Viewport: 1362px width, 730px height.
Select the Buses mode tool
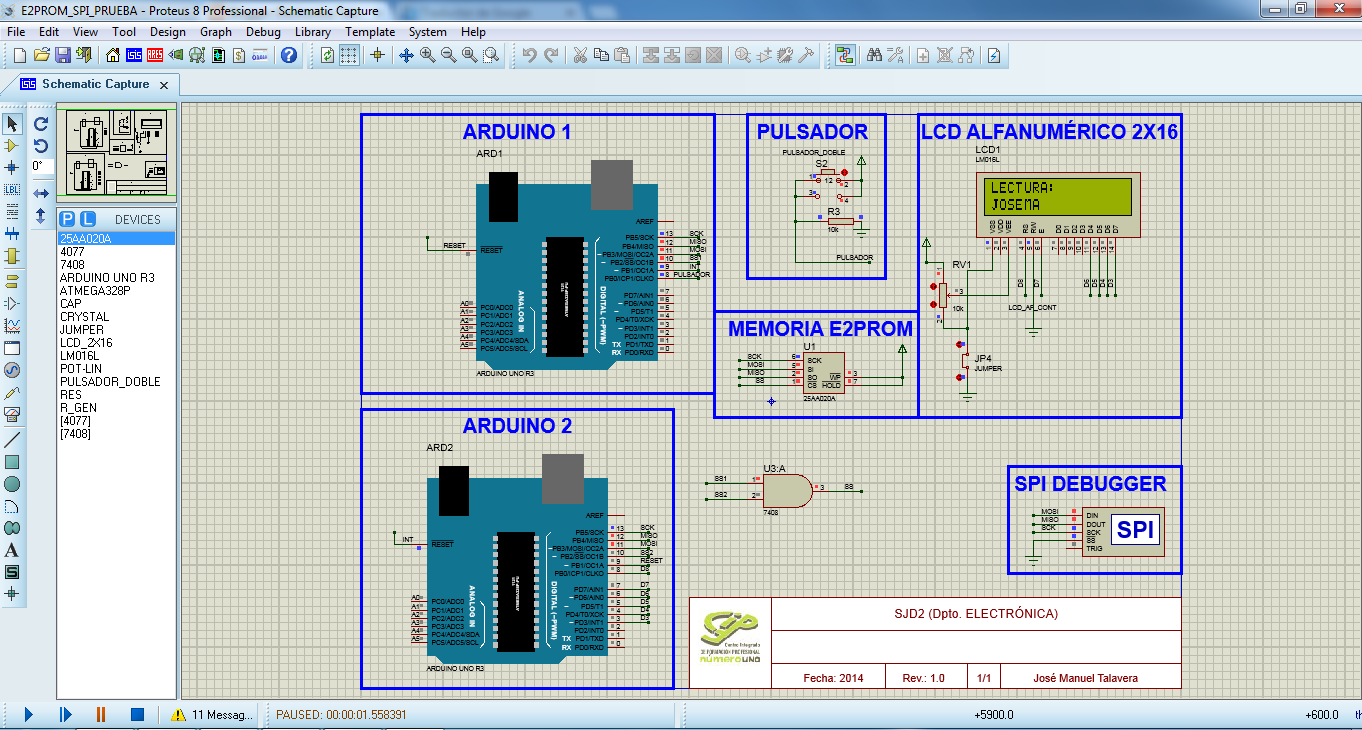[x=12, y=233]
